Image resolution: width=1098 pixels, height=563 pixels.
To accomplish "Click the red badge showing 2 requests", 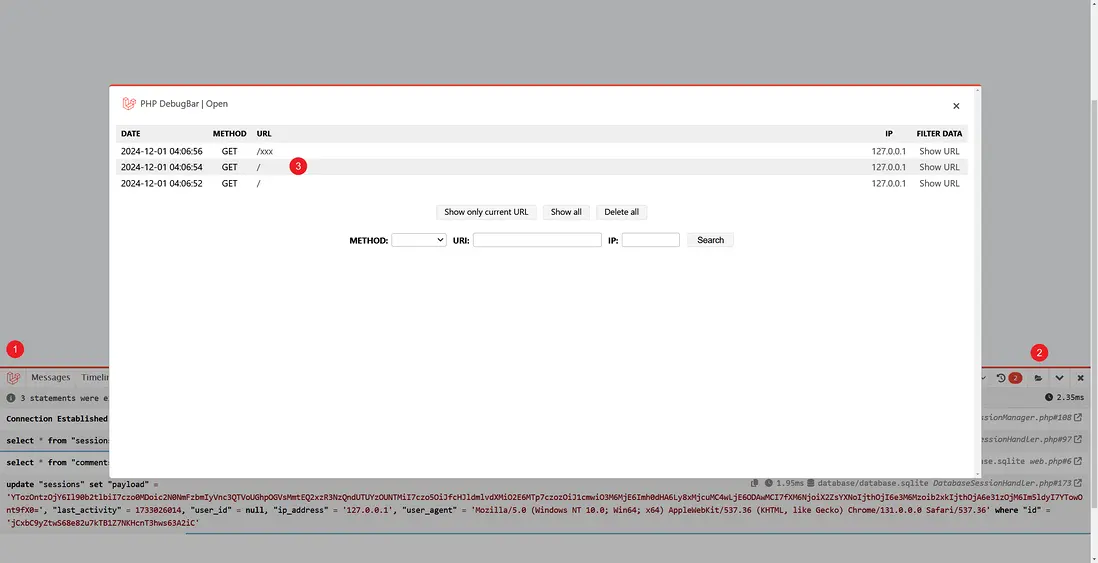I will point(1015,378).
